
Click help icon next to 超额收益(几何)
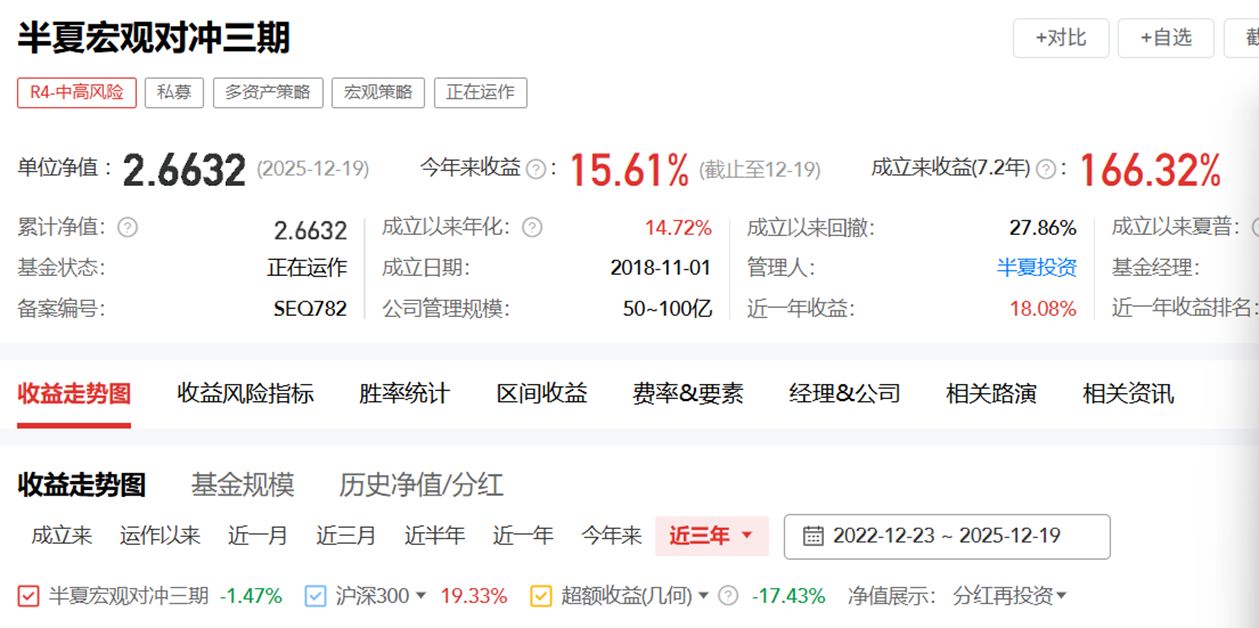pos(728,596)
